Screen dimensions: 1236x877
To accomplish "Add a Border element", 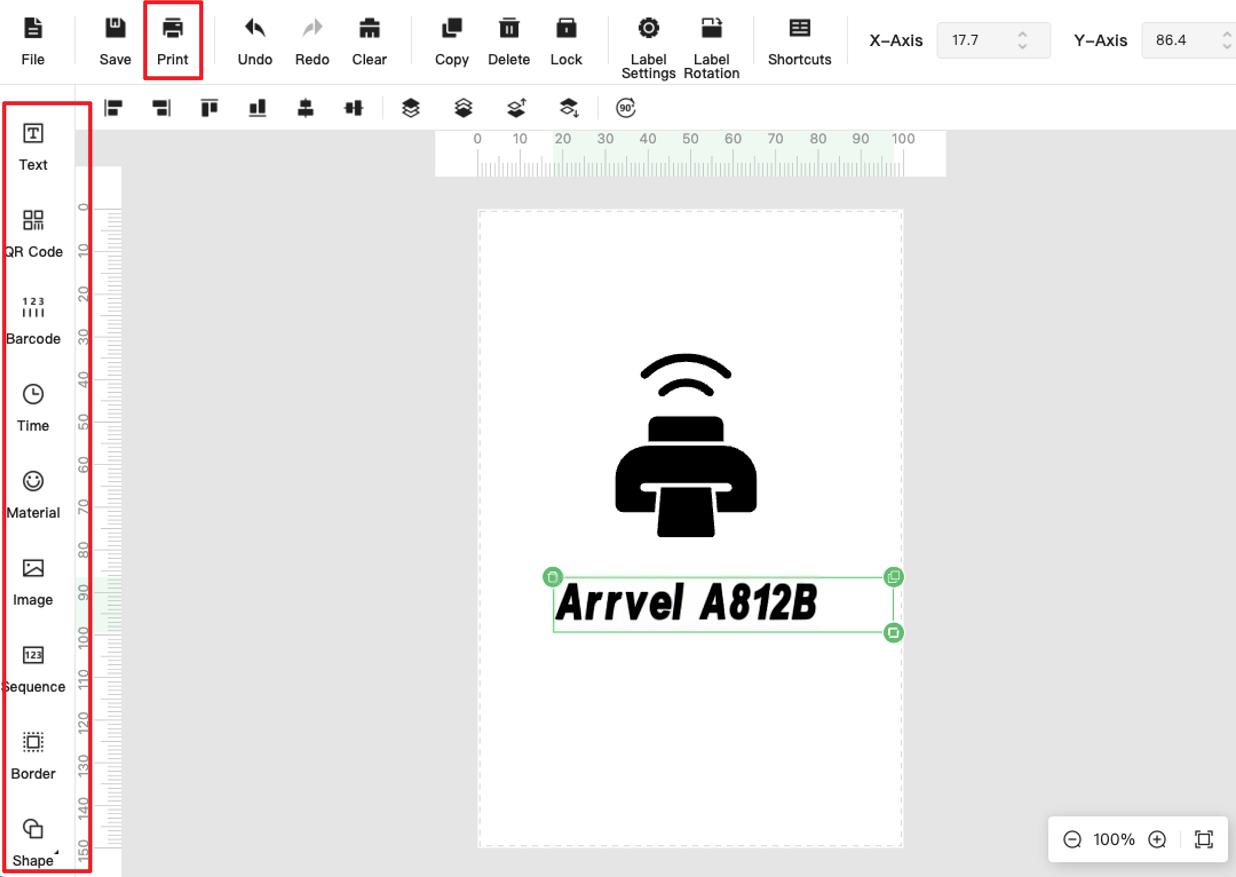I will coord(33,755).
